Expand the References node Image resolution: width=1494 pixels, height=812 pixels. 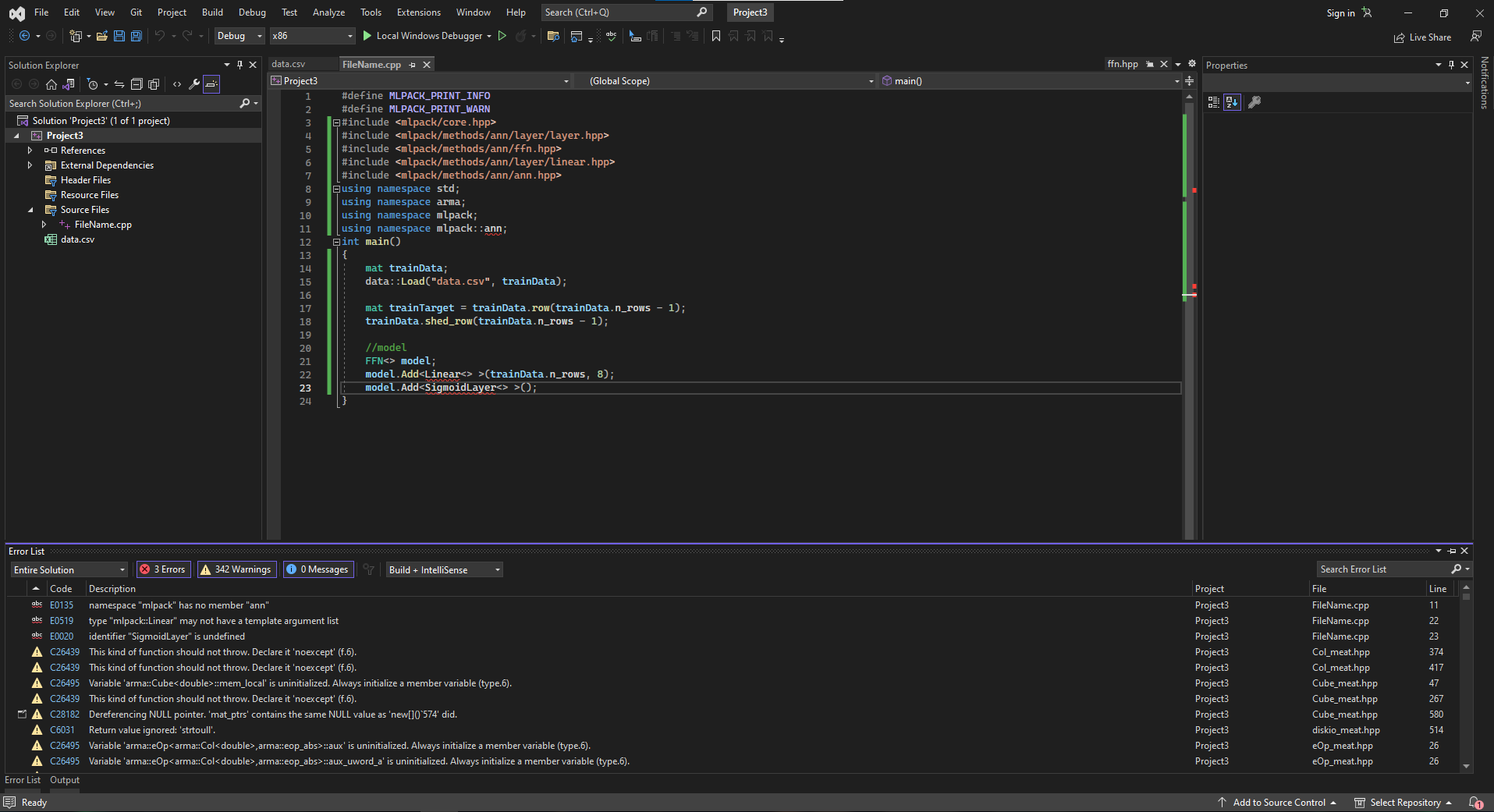pos(30,151)
